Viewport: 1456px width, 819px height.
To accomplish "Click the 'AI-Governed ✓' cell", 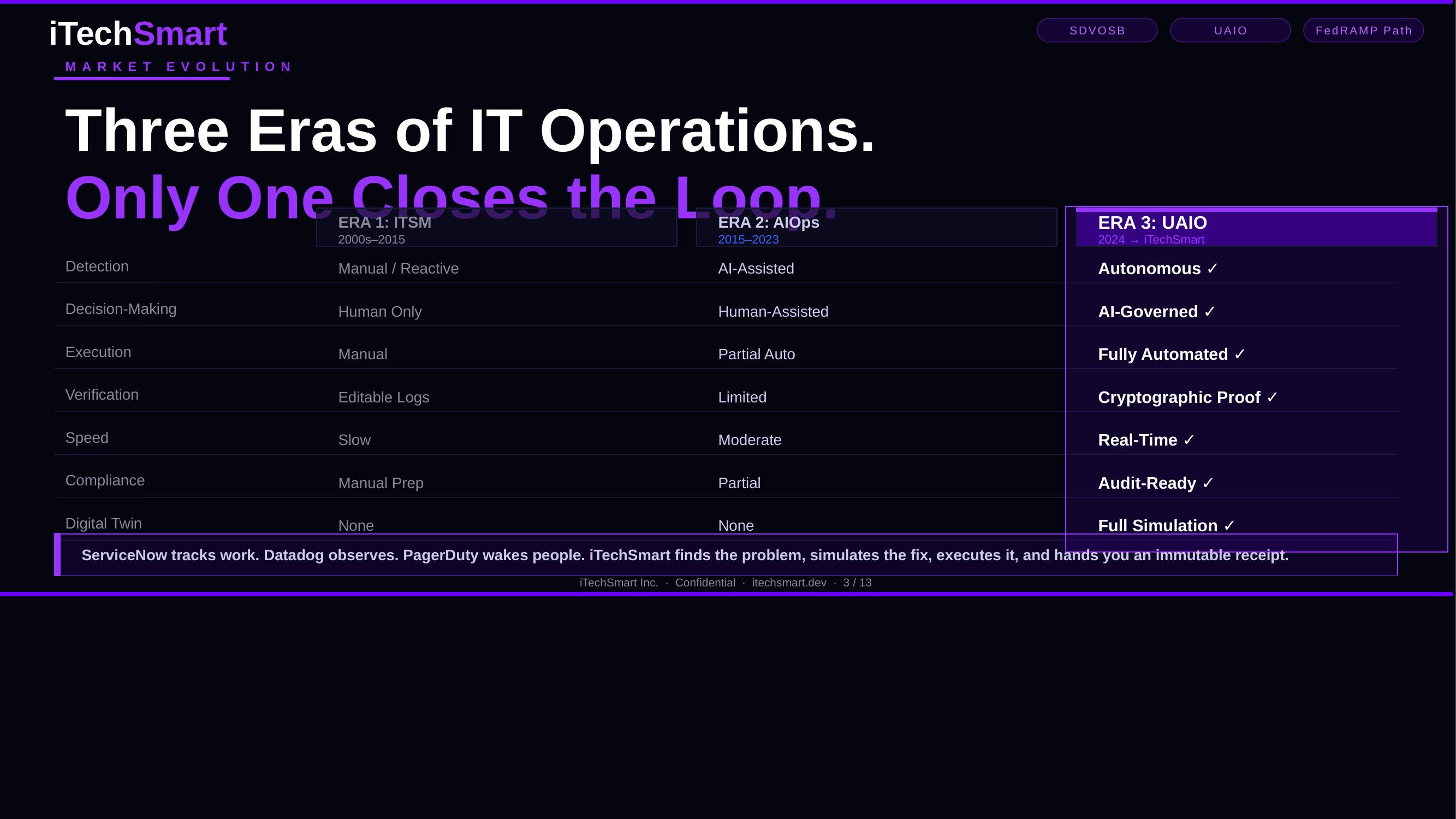I will (x=1156, y=311).
